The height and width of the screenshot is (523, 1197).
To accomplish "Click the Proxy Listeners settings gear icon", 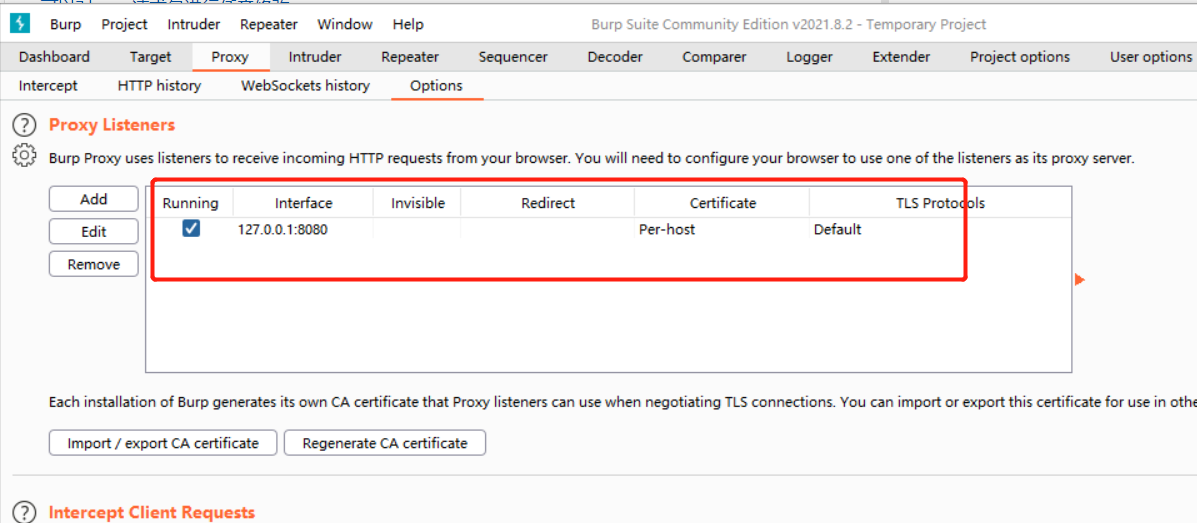I will click(x=24, y=156).
